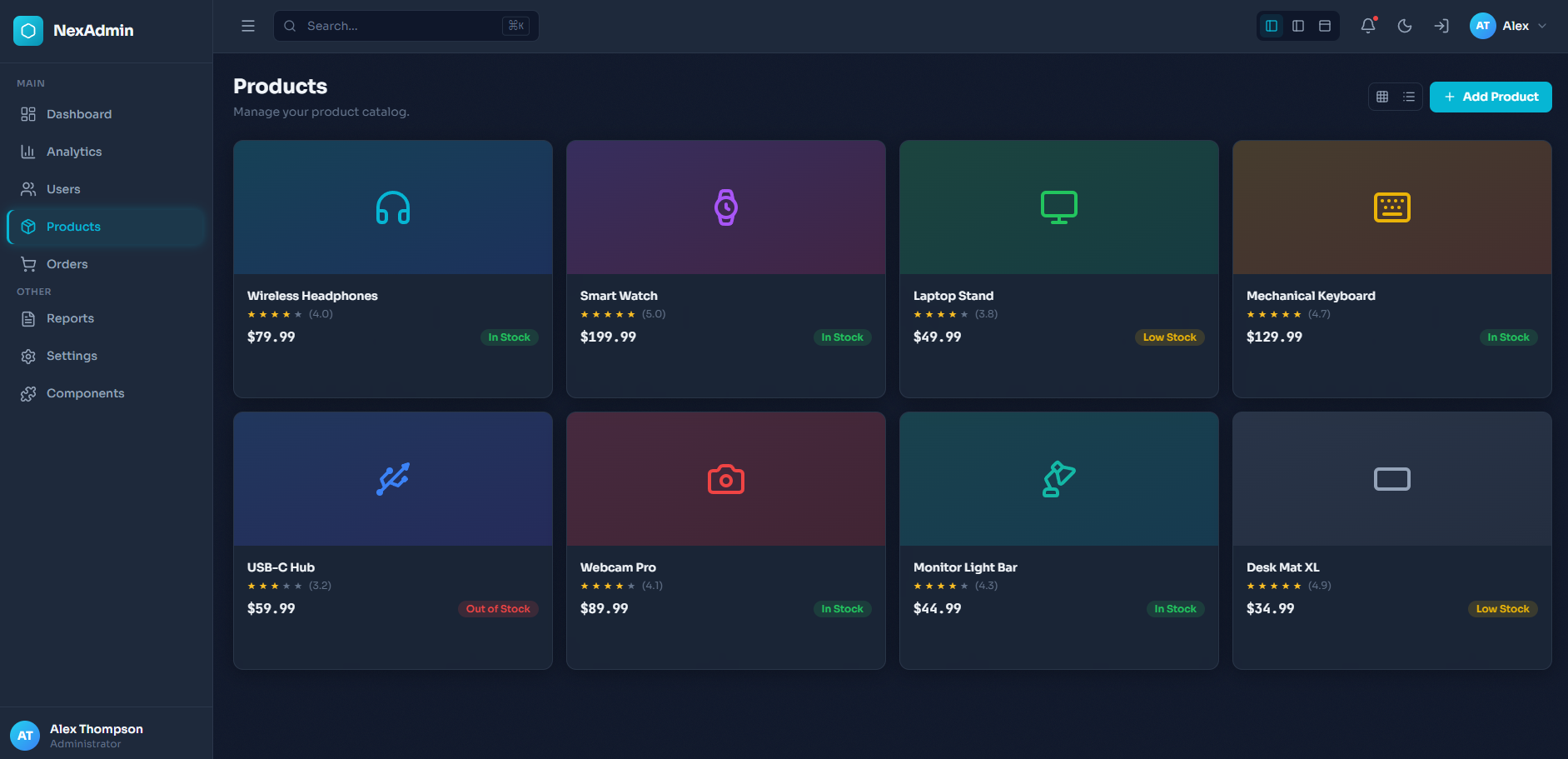
Task: Click the watch icon on Smart Watch card
Action: 725,207
